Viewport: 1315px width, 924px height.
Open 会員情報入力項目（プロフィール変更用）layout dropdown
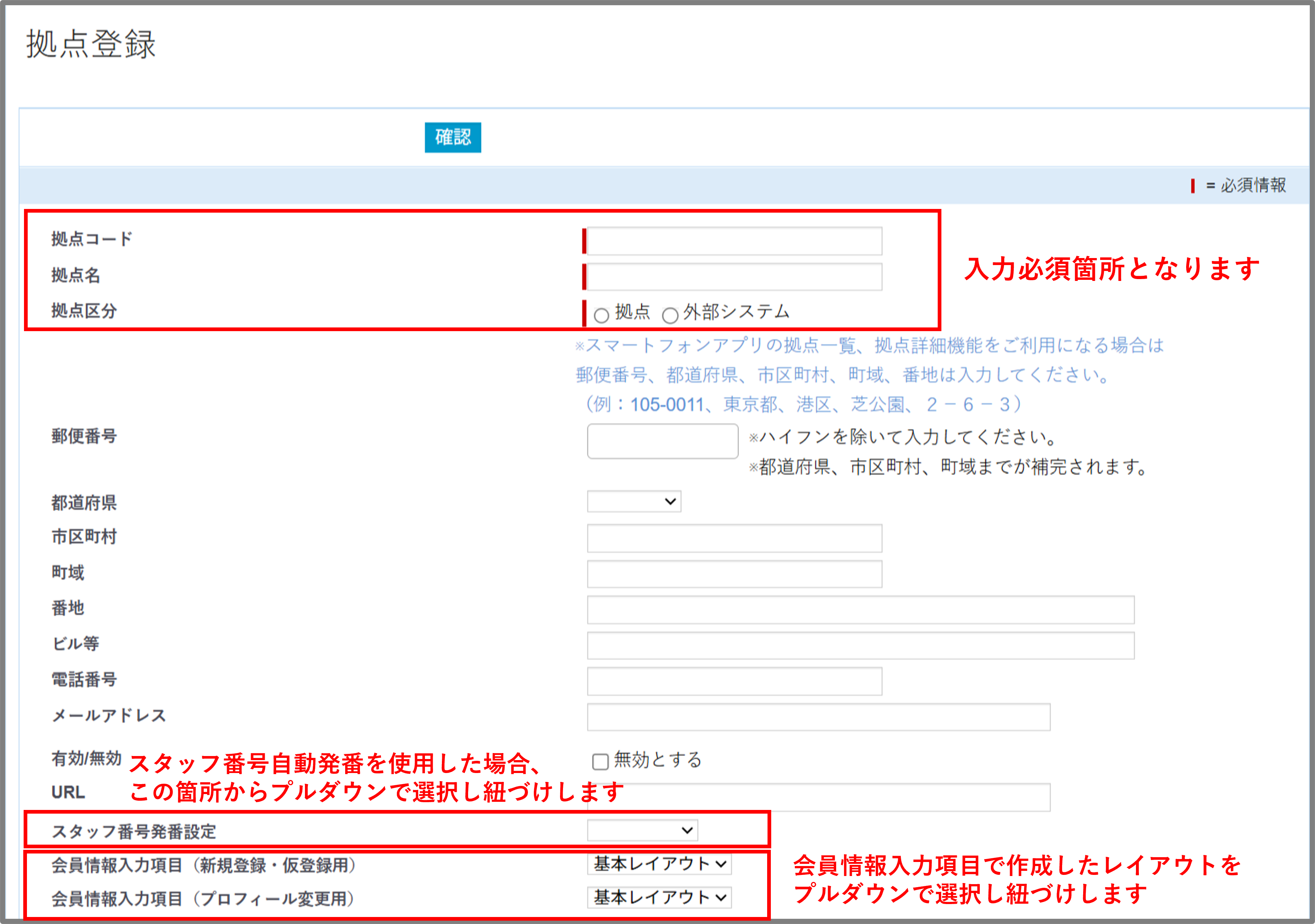pos(659,897)
